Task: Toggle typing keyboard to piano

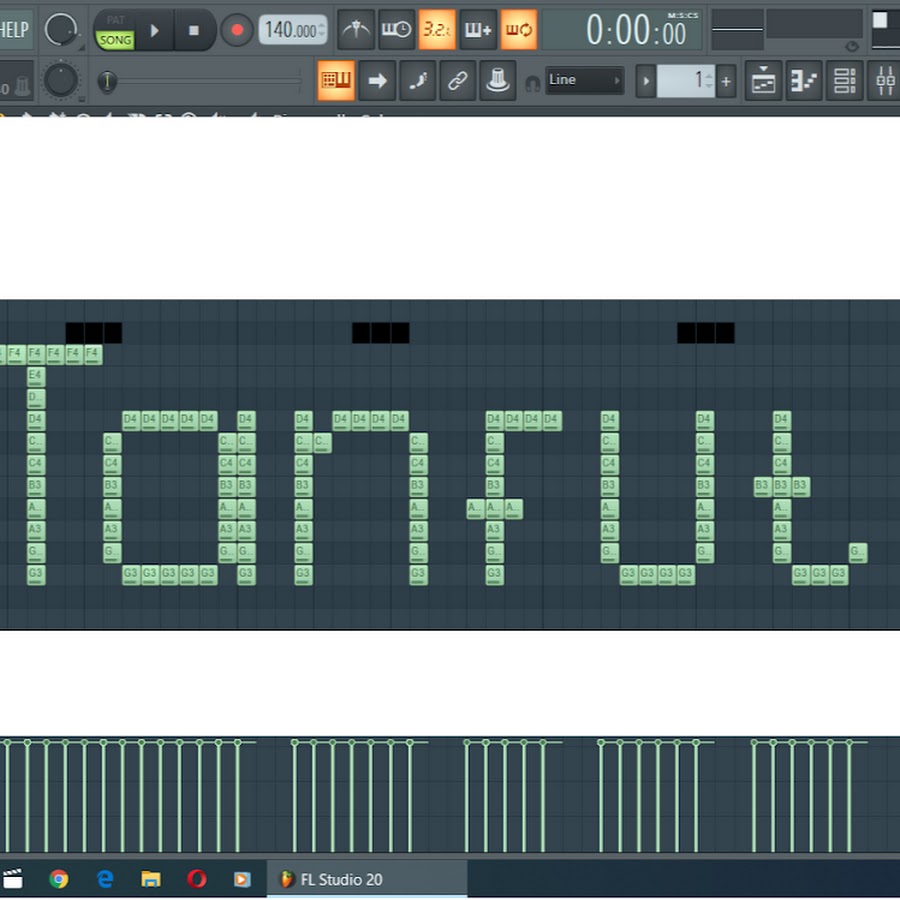Action: [x=336, y=81]
